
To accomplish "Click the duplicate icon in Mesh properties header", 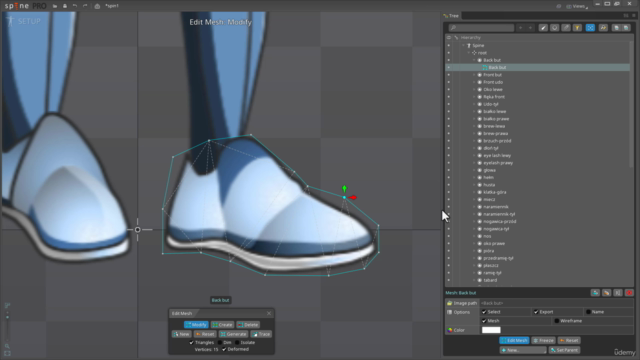I will pyautogui.click(x=595, y=293).
